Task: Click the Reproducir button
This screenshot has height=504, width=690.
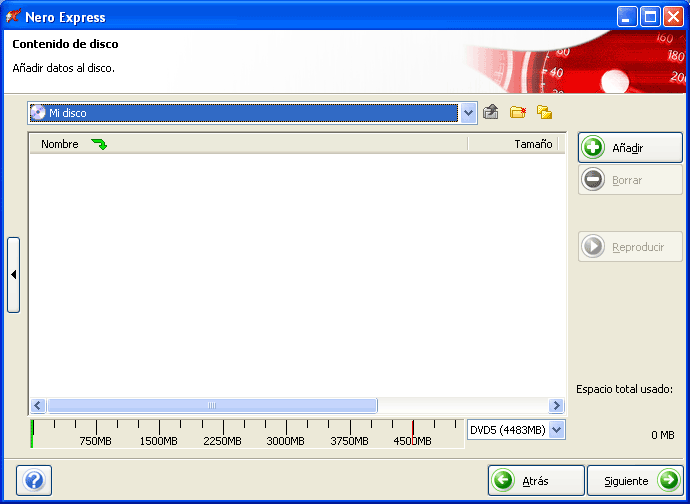Action: pyautogui.click(x=630, y=246)
